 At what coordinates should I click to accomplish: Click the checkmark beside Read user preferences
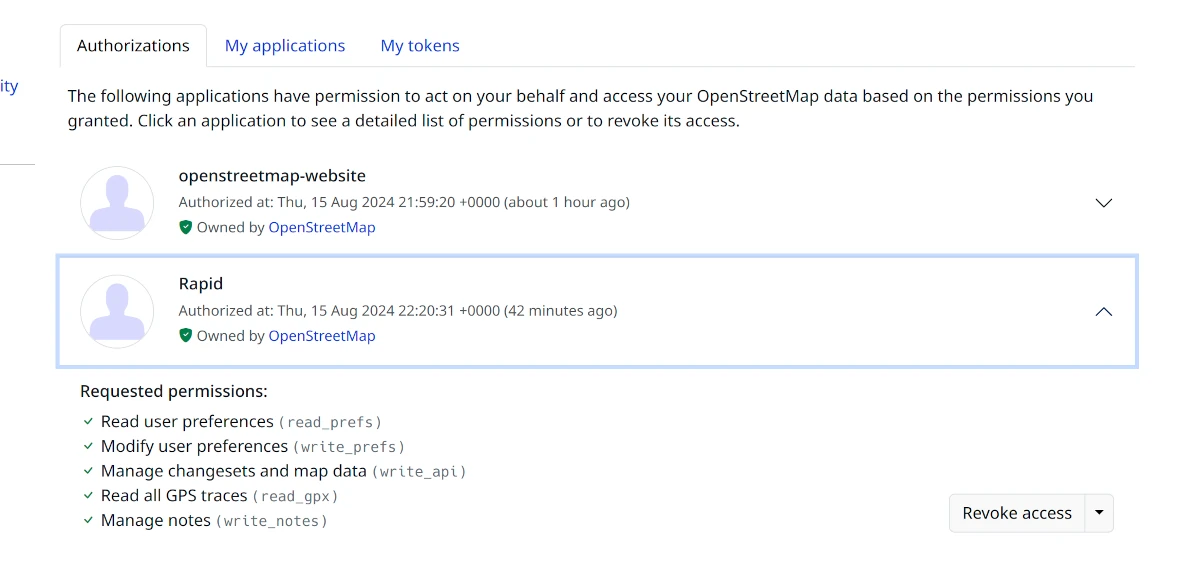pyautogui.click(x=88, y=422)
